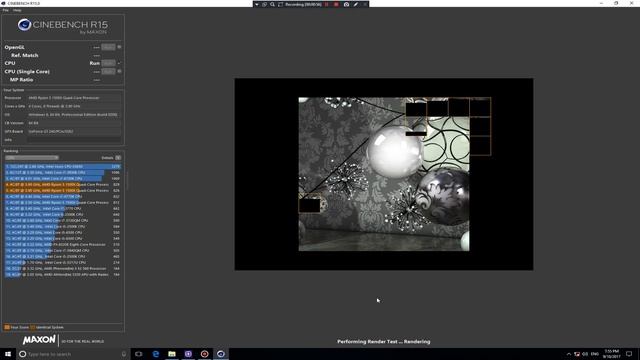Select rank 1 Intel Xeon X5650 ranking row
This screenshot has width=640, height=360.
(63, 167)
